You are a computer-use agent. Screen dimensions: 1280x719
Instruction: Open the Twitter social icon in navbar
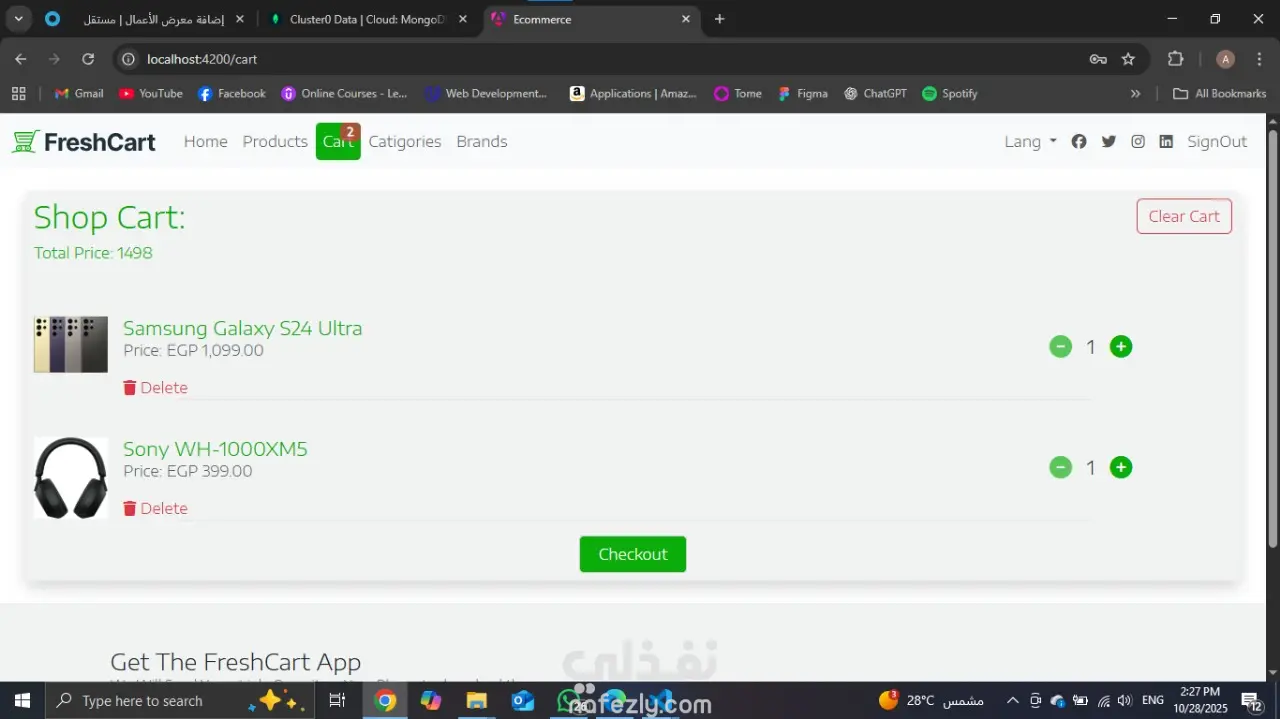pos(1108,142)
